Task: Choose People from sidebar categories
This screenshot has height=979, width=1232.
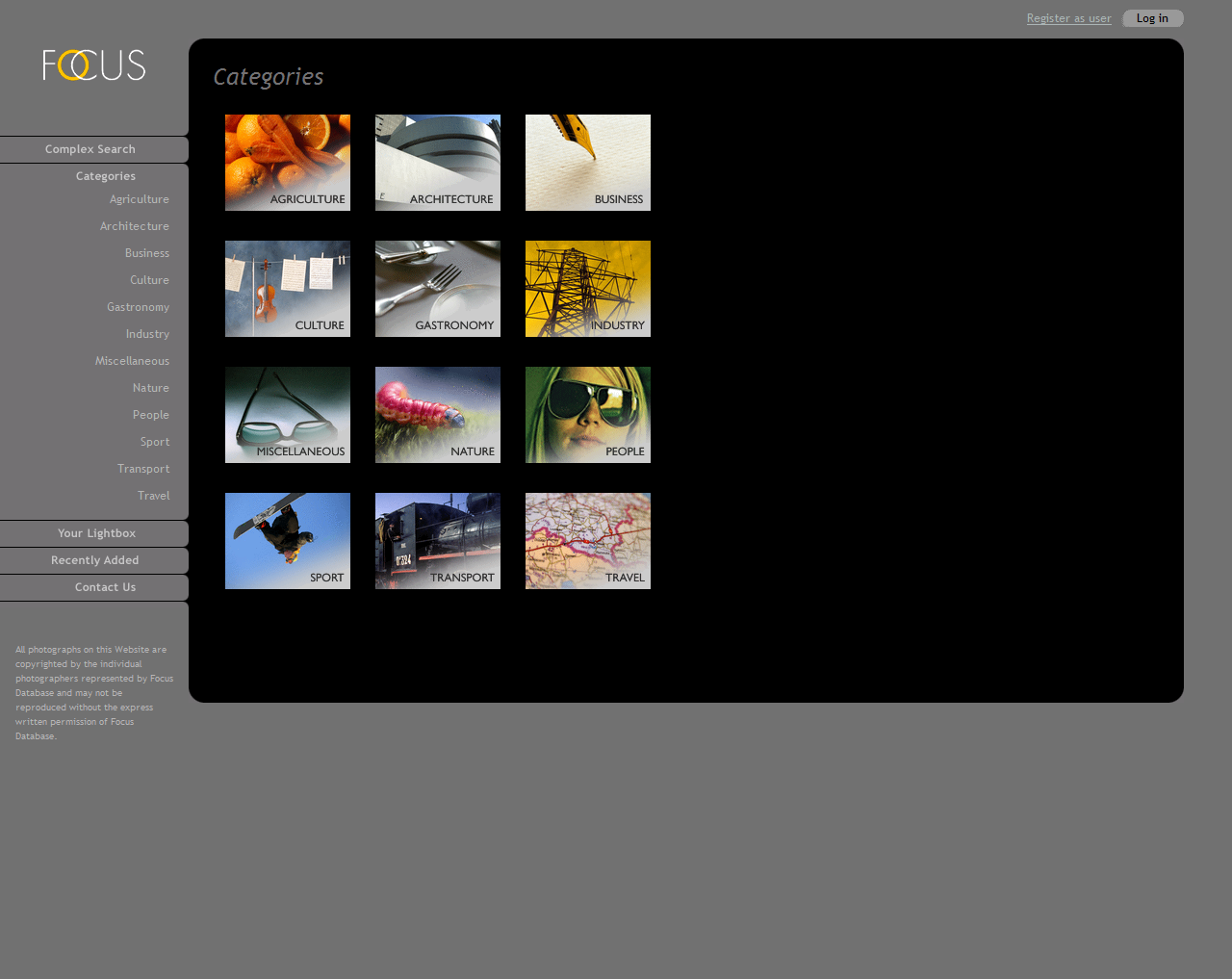Action: click(150, 415)
